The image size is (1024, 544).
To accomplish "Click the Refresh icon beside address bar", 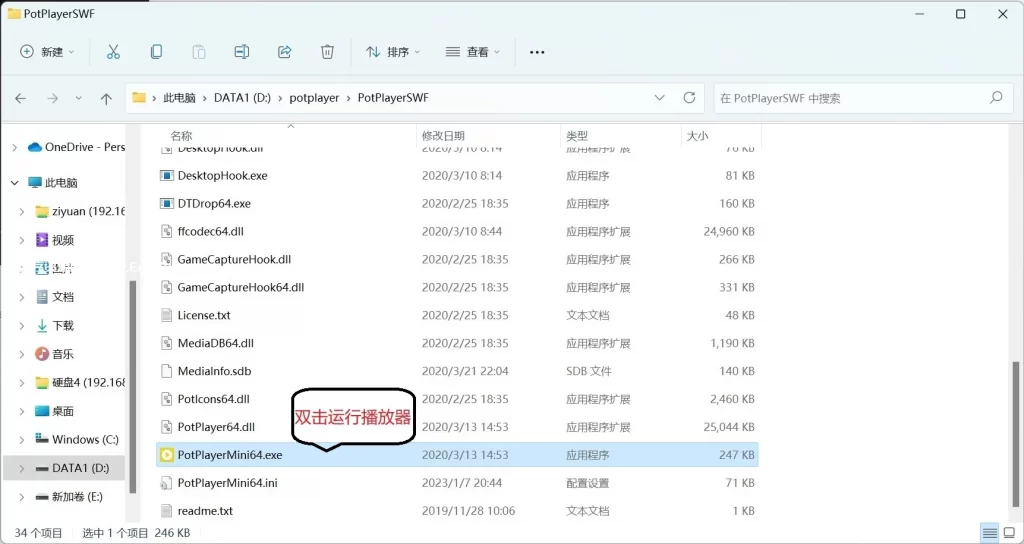I will pos(689,98).
